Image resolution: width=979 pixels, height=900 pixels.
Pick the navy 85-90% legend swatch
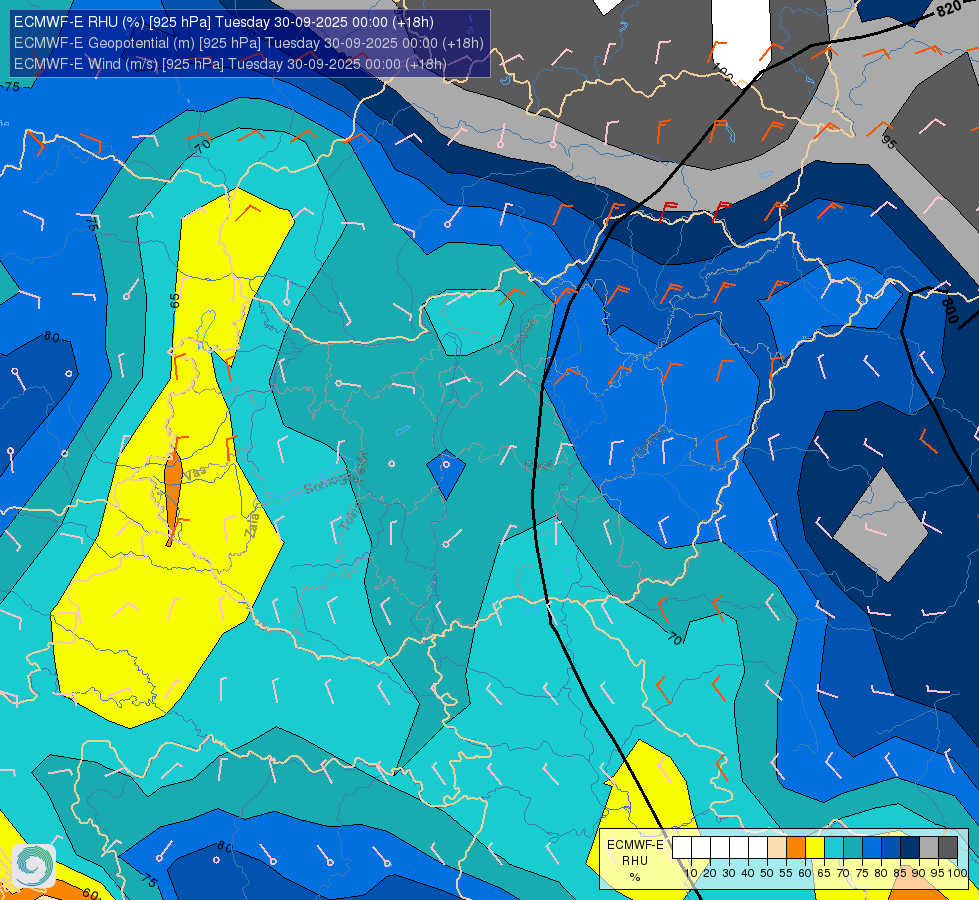pos(910,848)
